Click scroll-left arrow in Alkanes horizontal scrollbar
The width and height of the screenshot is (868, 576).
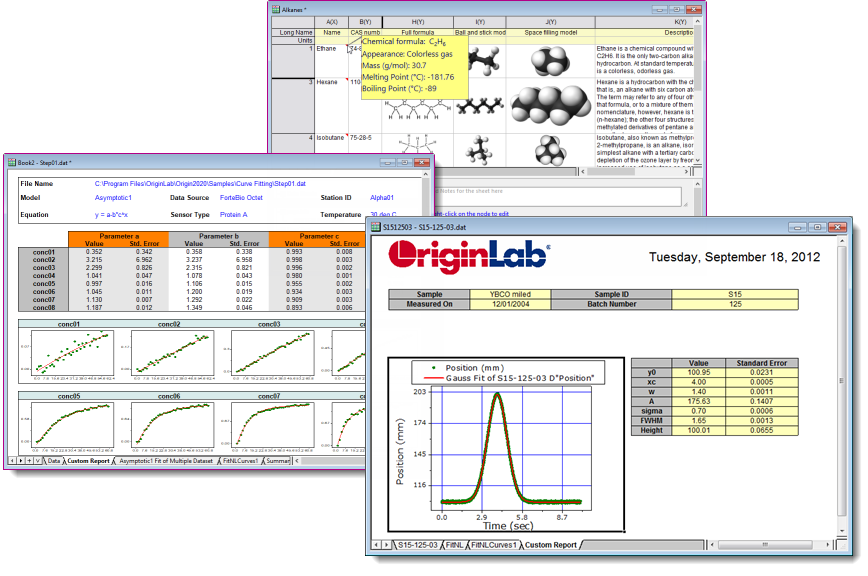click(582, 172)
